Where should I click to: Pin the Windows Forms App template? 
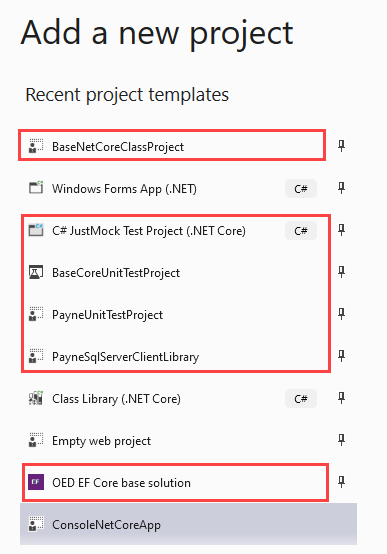click(x=341, y=188)
